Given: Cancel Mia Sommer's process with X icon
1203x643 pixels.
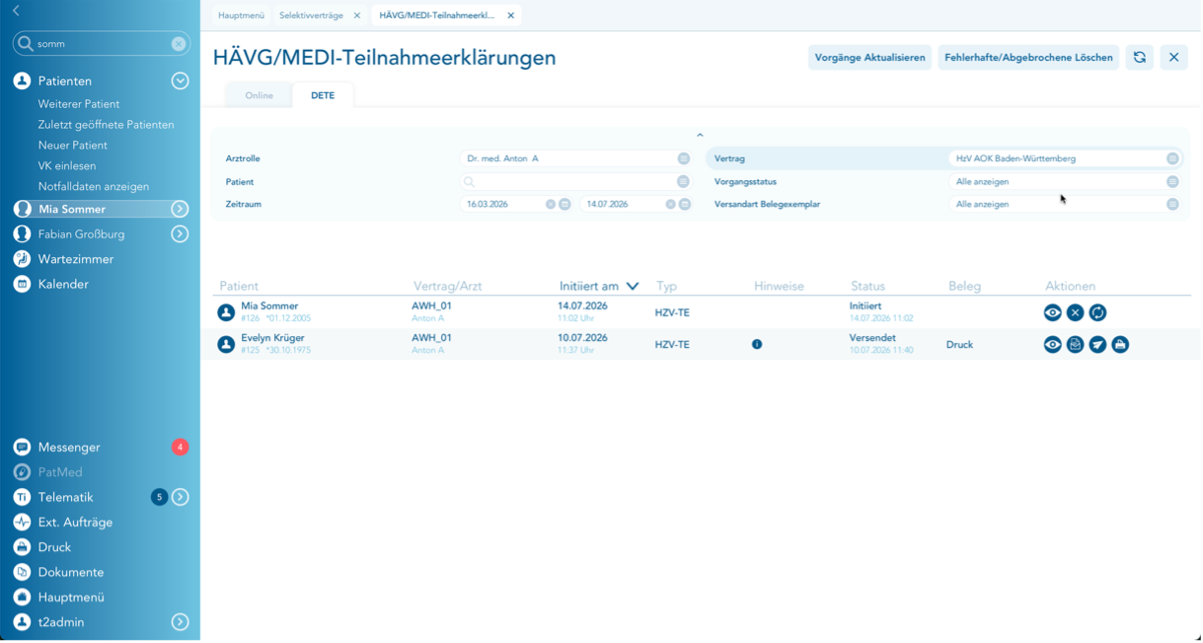Looking at the screenshot, I should (x=1075, y=313).
